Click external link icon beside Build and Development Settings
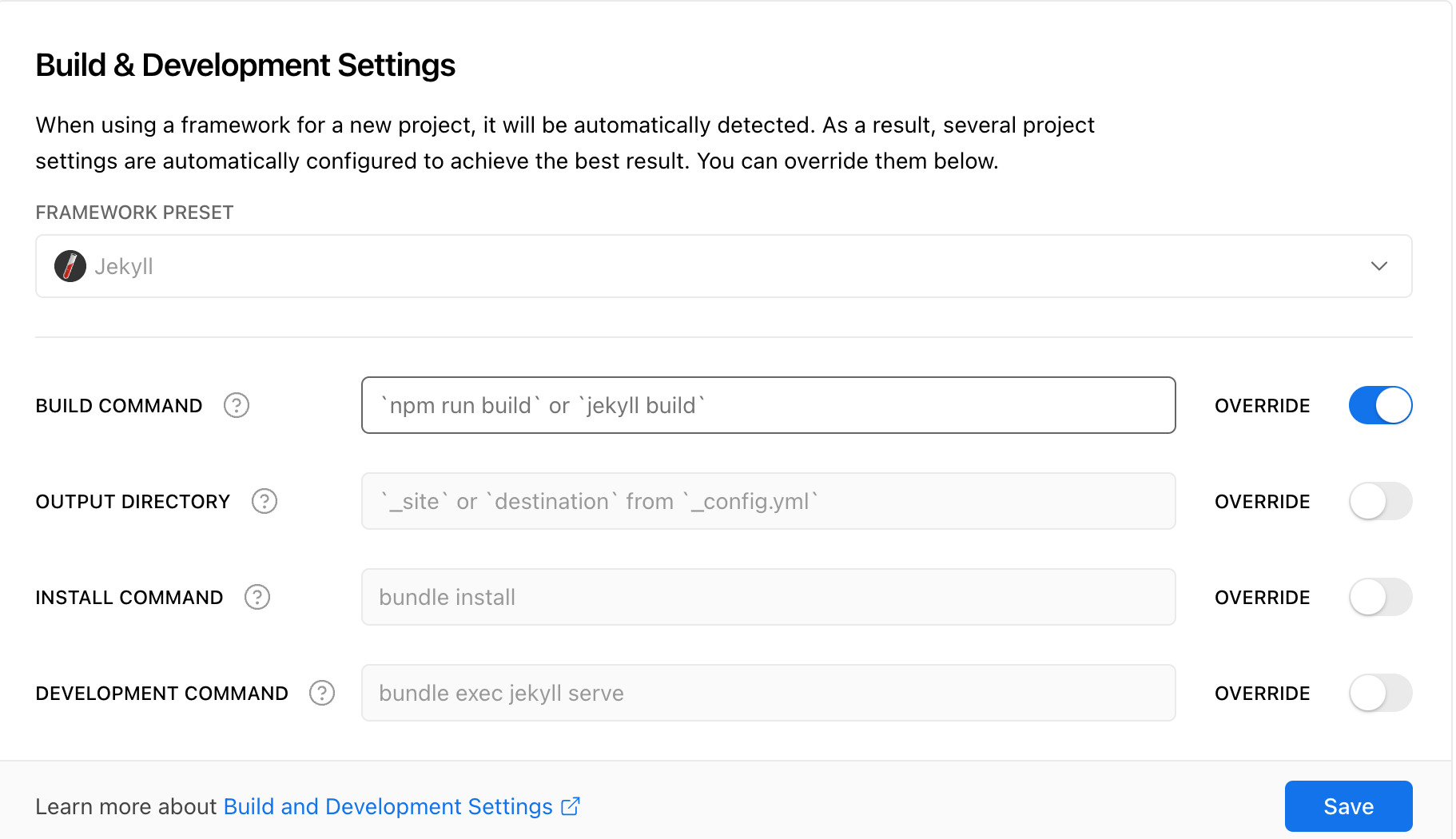Viewport: 1456px width, 839px height. (x=571, y=807)
